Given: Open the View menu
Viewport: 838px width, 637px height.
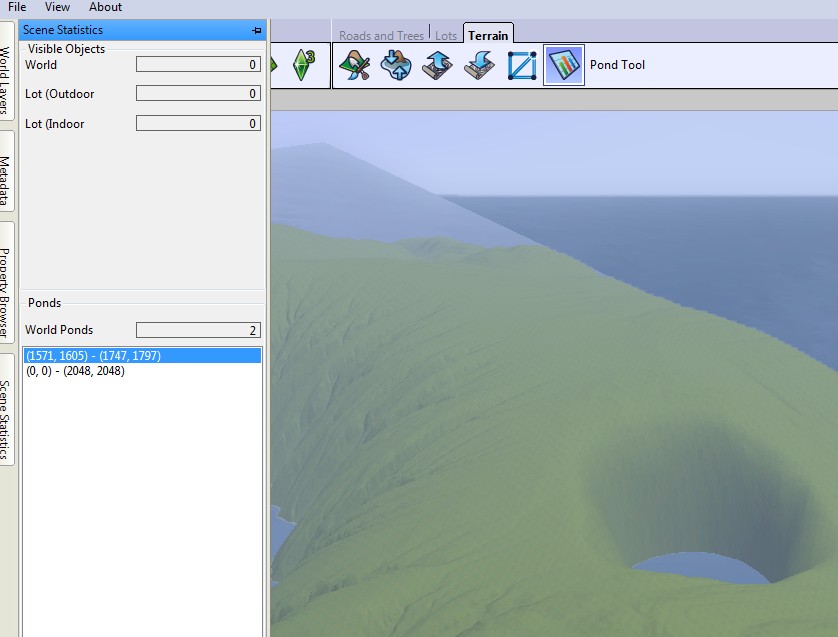Looking at the screenshot, I should tap(57, 7).
